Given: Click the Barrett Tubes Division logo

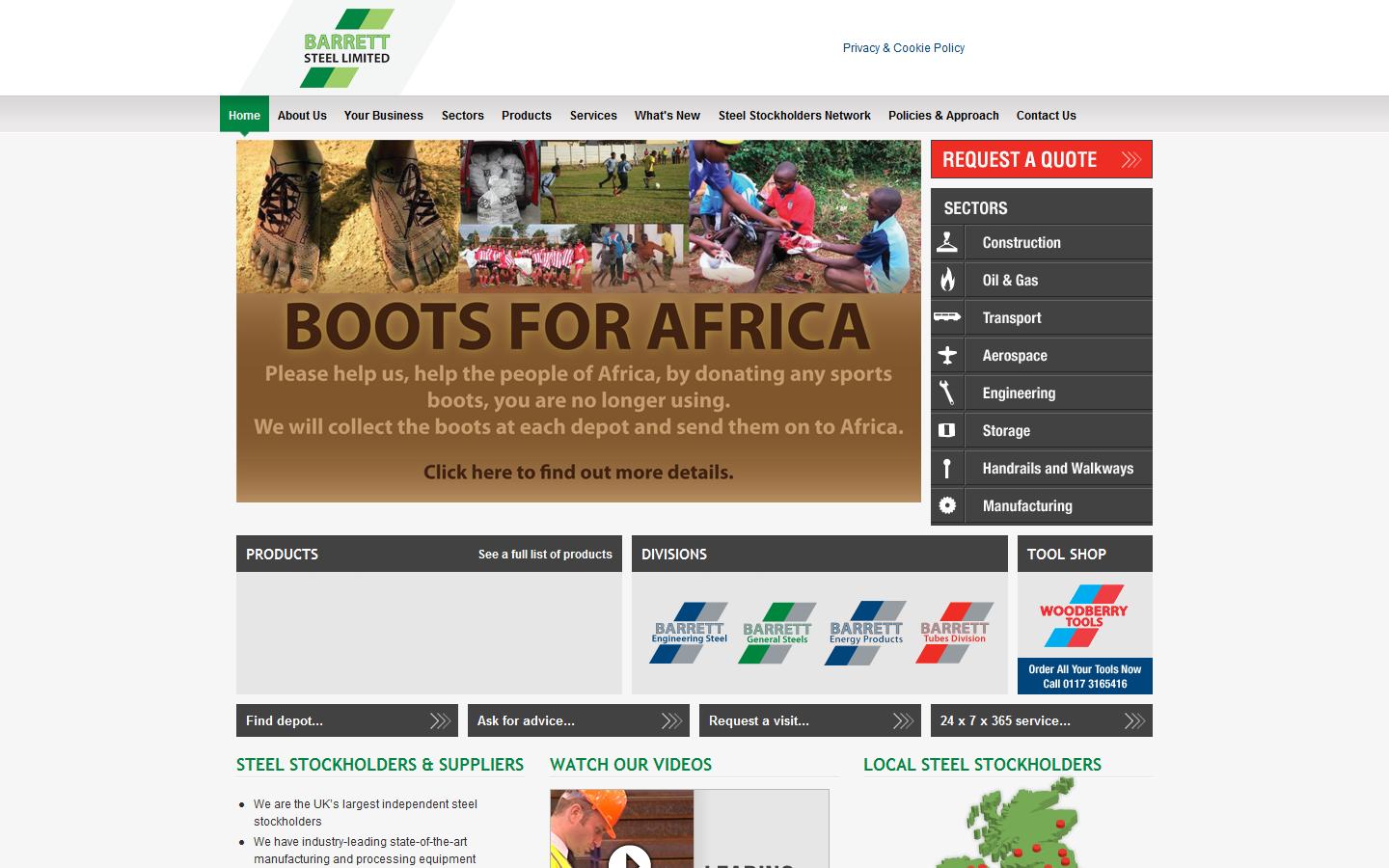Looking at the screenshot, I should click(955, 632).
